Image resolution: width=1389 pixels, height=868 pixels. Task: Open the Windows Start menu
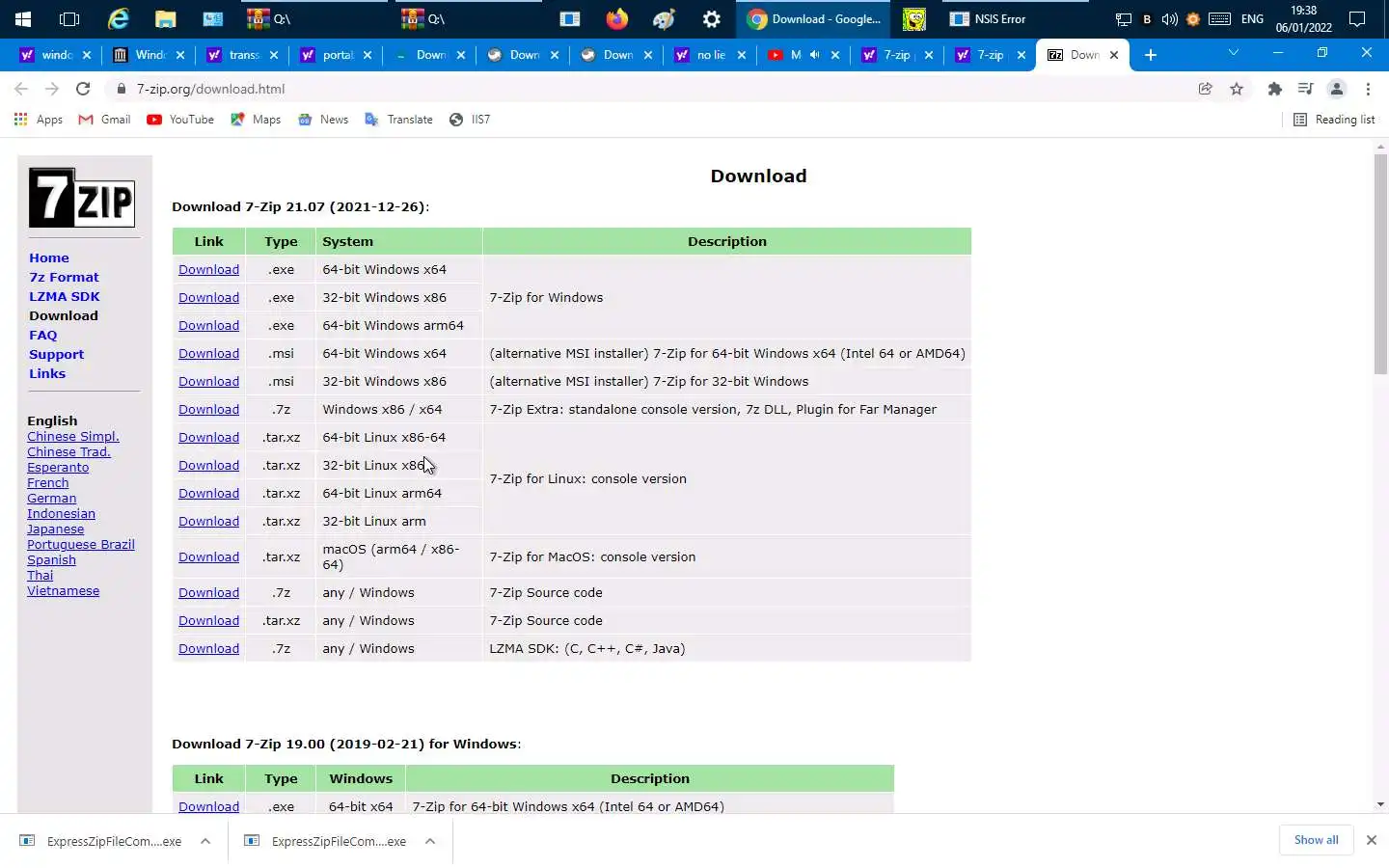[23, 18]
